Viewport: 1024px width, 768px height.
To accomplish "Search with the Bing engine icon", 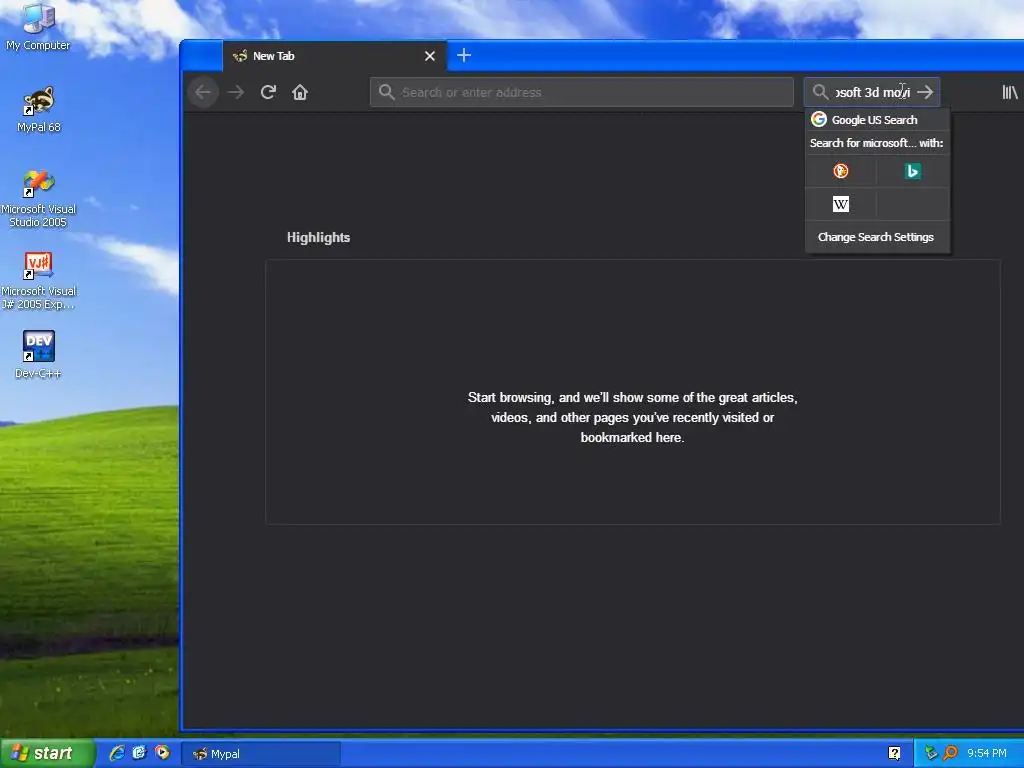I will coord(912,171).
